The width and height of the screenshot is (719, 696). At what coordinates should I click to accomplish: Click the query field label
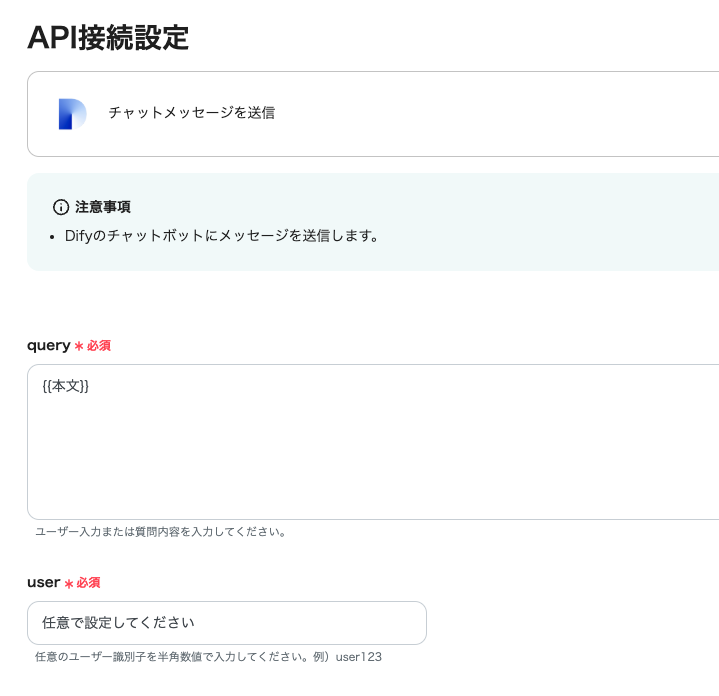tap(48, 345)
